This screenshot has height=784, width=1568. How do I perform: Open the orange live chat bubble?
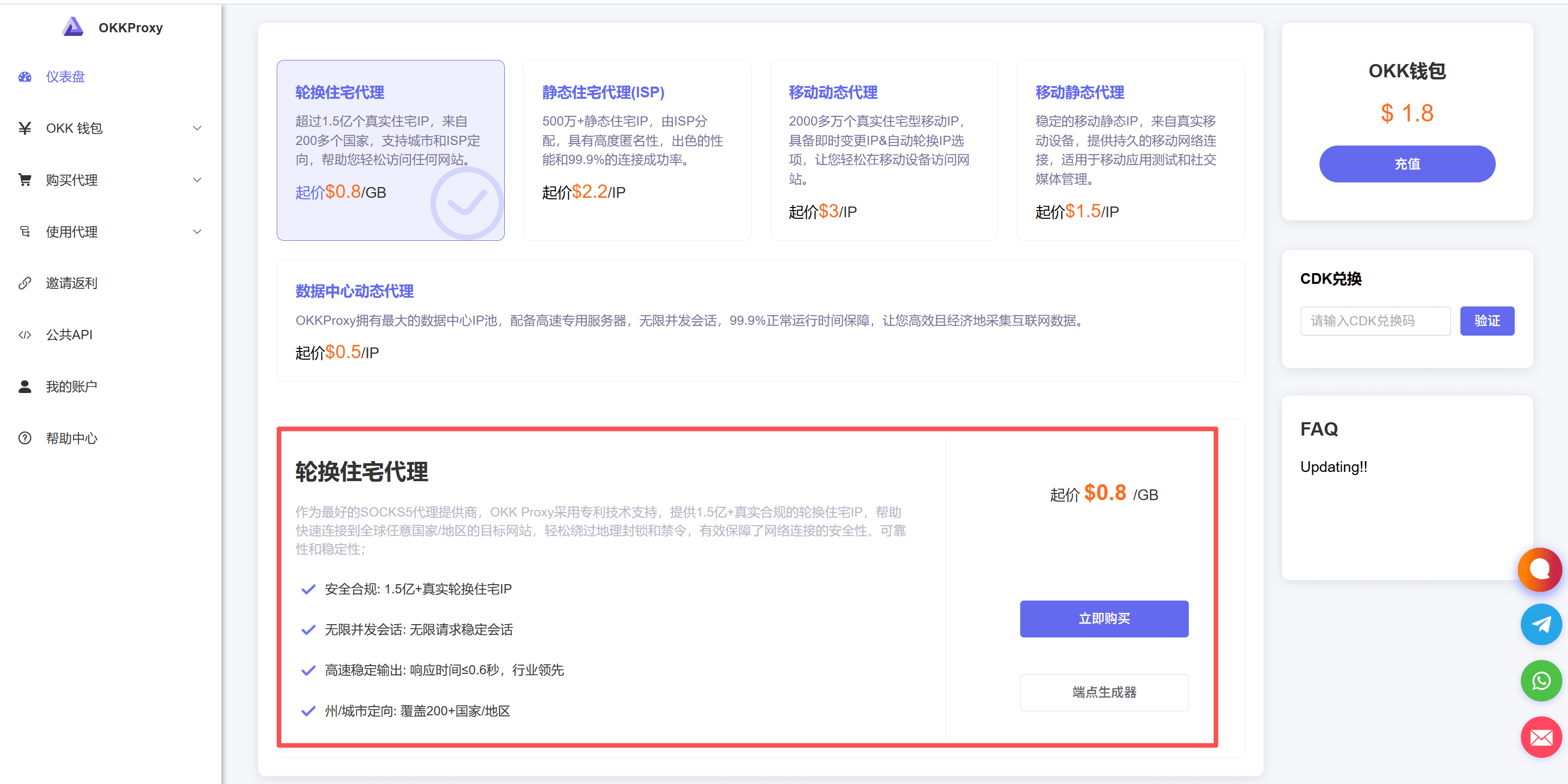[1540, 570]
